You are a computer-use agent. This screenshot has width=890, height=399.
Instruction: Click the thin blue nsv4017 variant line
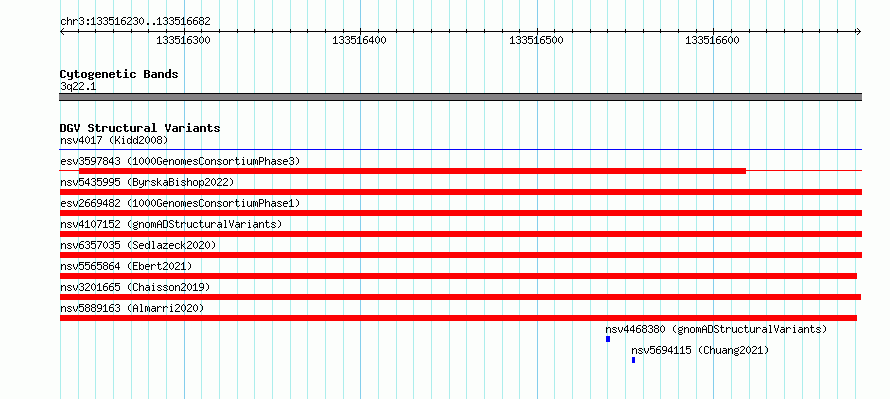[x=461, y=150]
